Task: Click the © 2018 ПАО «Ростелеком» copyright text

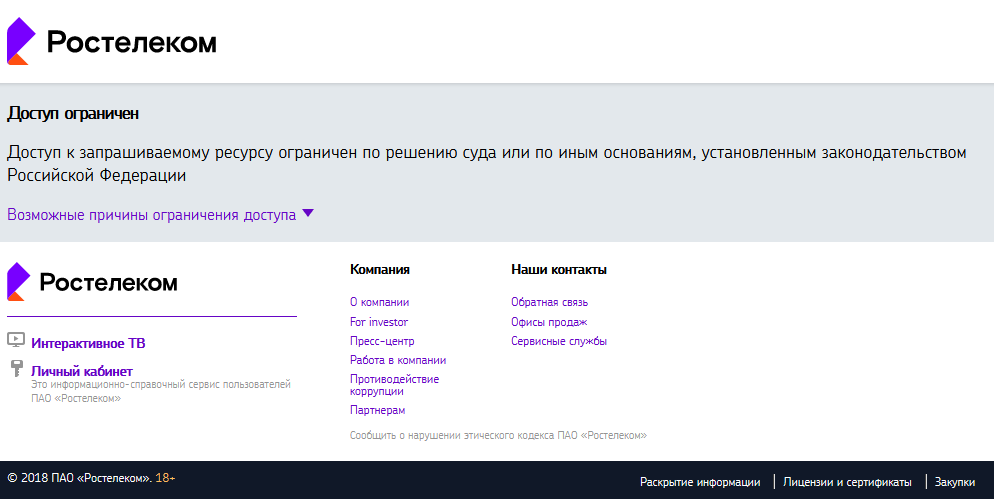Action: point(80,478)
